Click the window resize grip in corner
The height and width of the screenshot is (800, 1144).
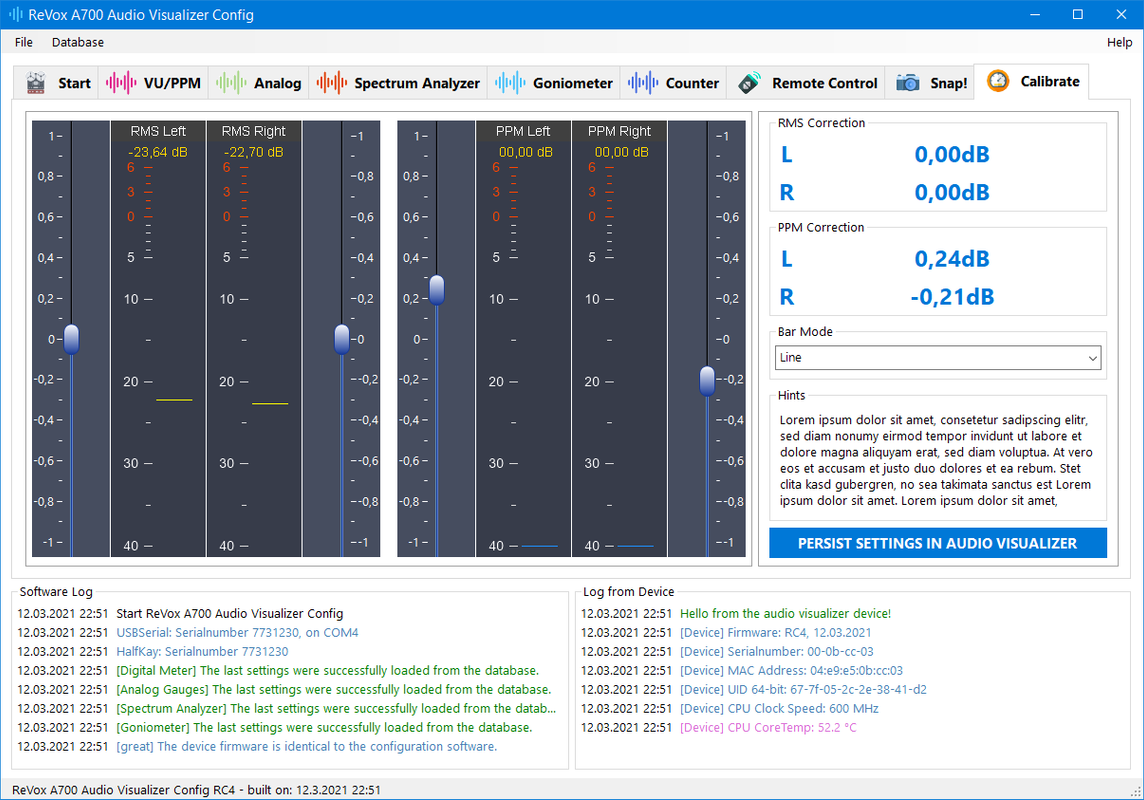(1136, 792)
